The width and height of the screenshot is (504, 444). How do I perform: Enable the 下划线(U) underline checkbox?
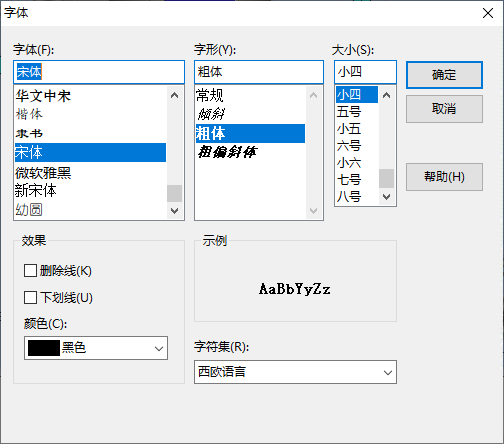pyautogui.click(x=30, y=297)
